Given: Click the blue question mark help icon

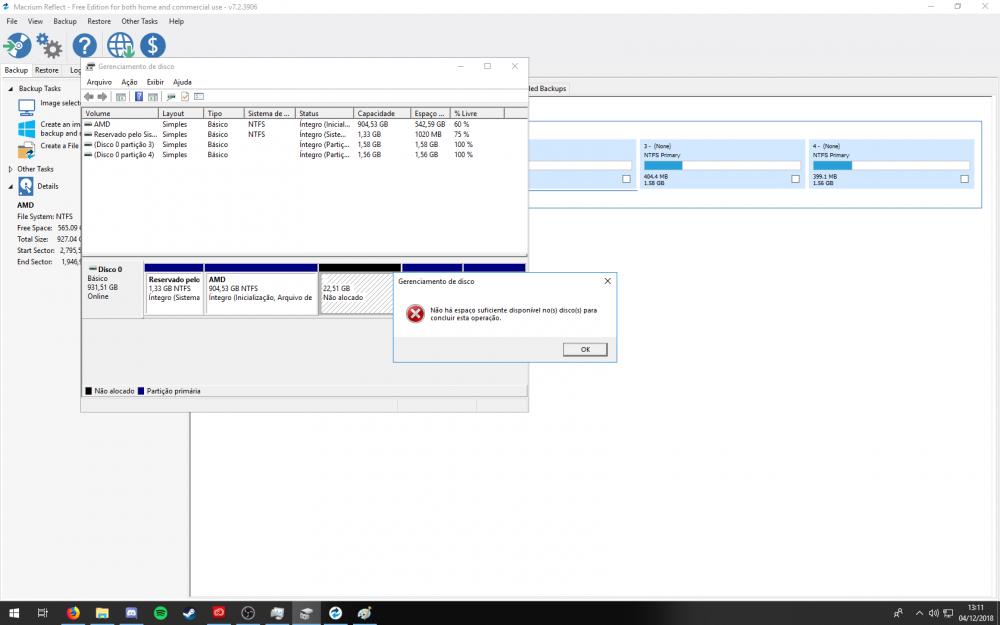Looking at the screenshot, I should 85,46.
